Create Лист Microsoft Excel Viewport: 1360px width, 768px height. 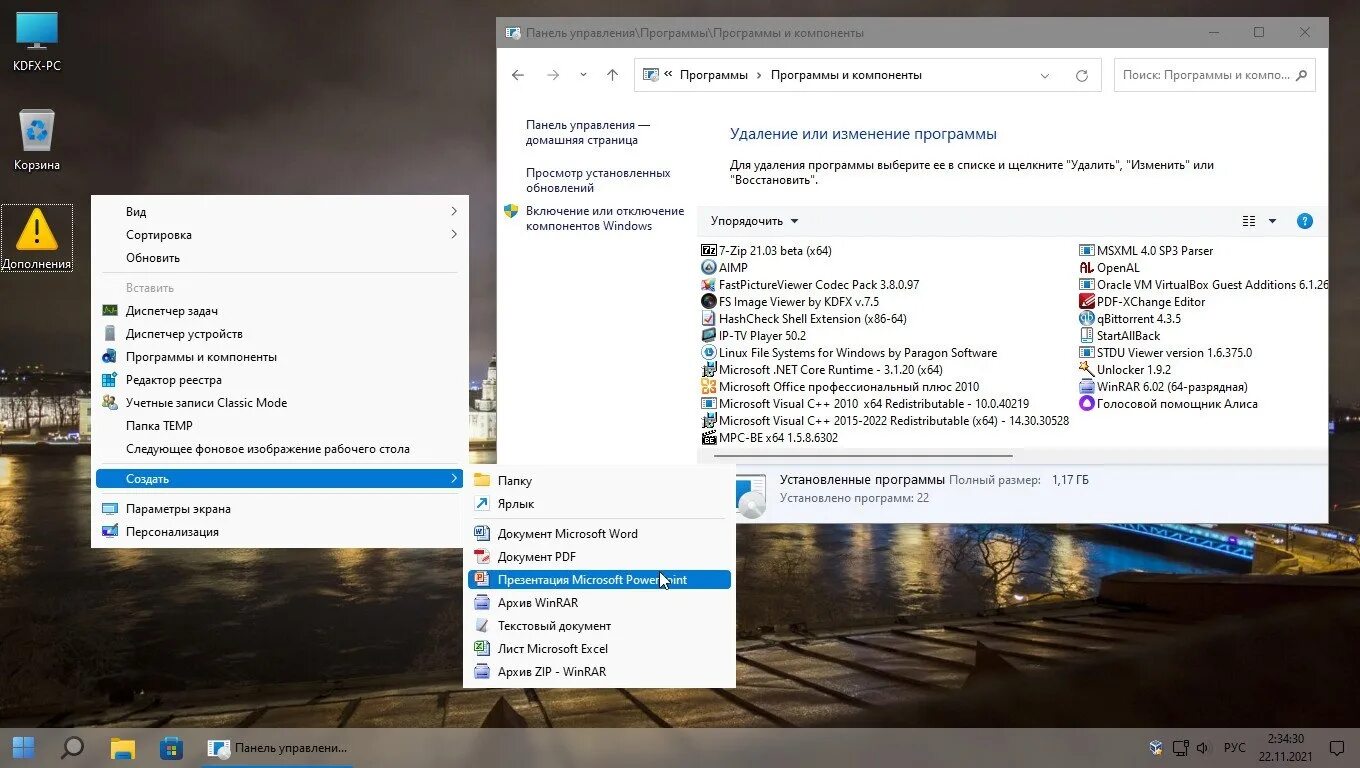point(600,649)
